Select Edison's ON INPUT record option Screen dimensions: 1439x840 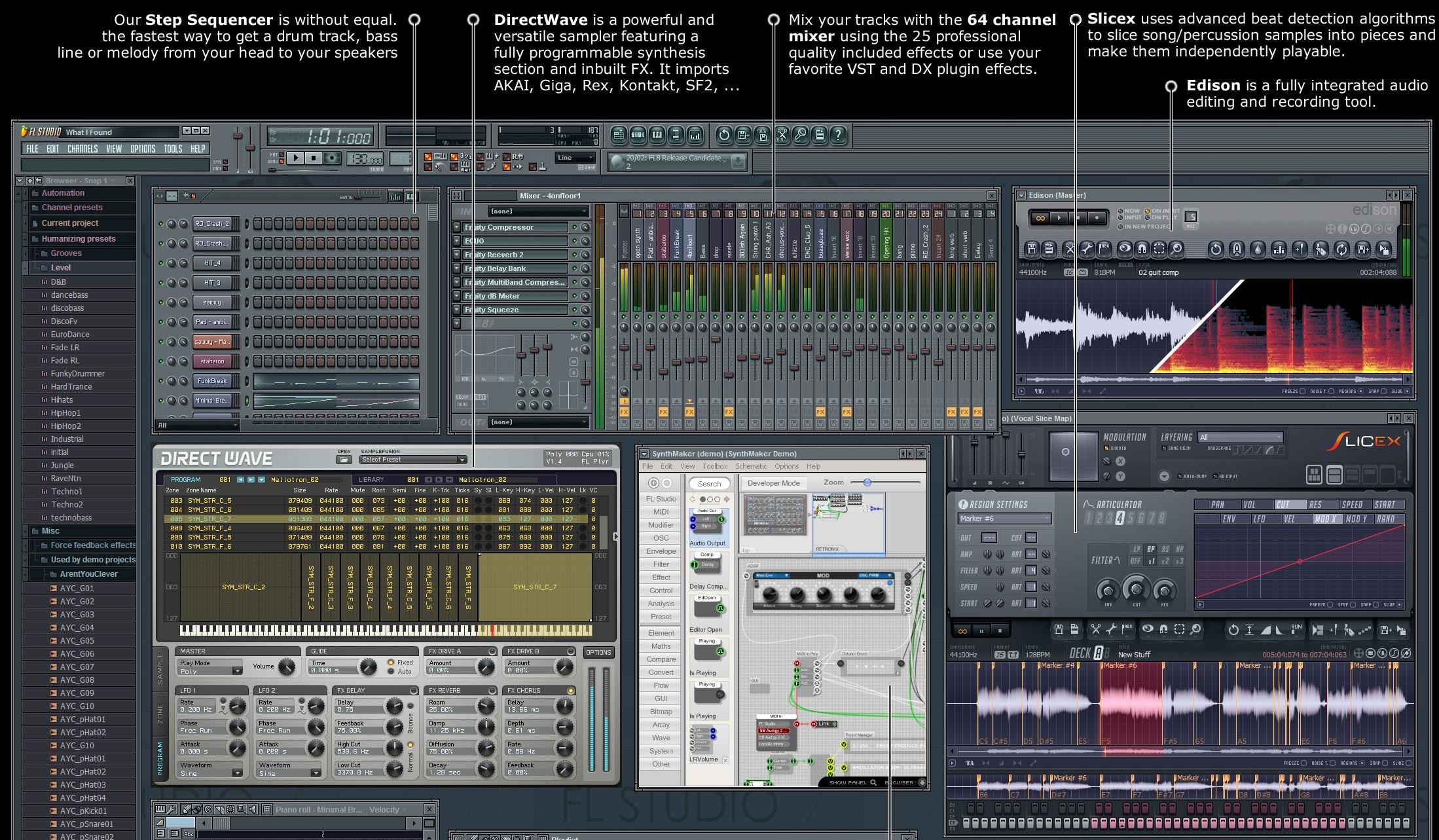(1163, 211)
